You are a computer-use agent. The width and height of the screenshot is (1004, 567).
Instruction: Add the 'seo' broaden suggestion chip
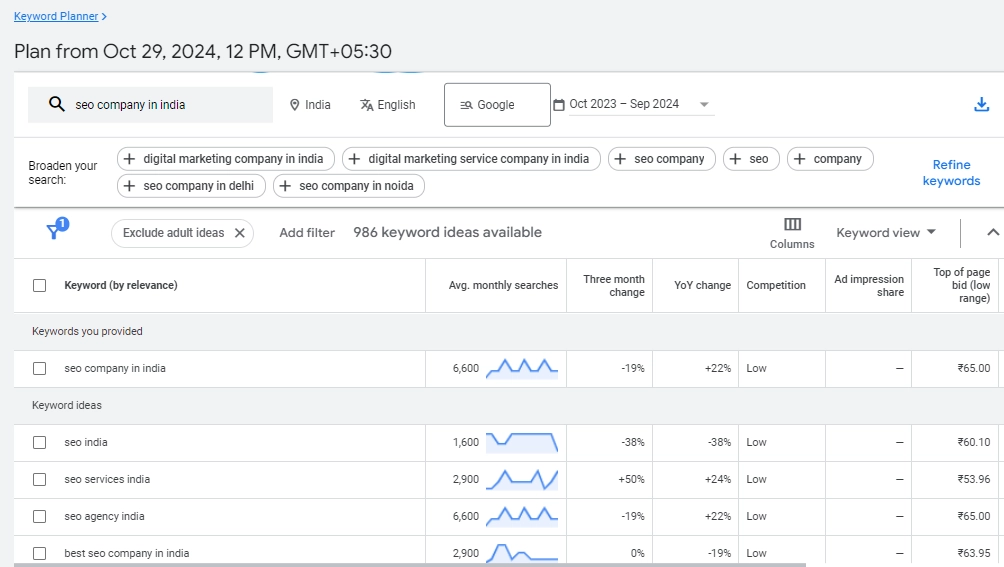[751, 159]
